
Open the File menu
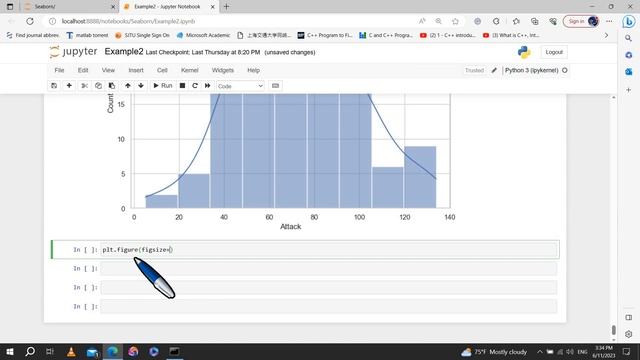point(59,70)
